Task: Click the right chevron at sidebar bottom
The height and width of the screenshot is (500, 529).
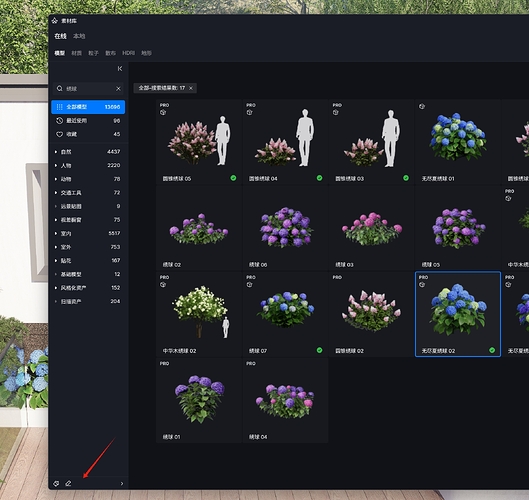Action: 122,483
